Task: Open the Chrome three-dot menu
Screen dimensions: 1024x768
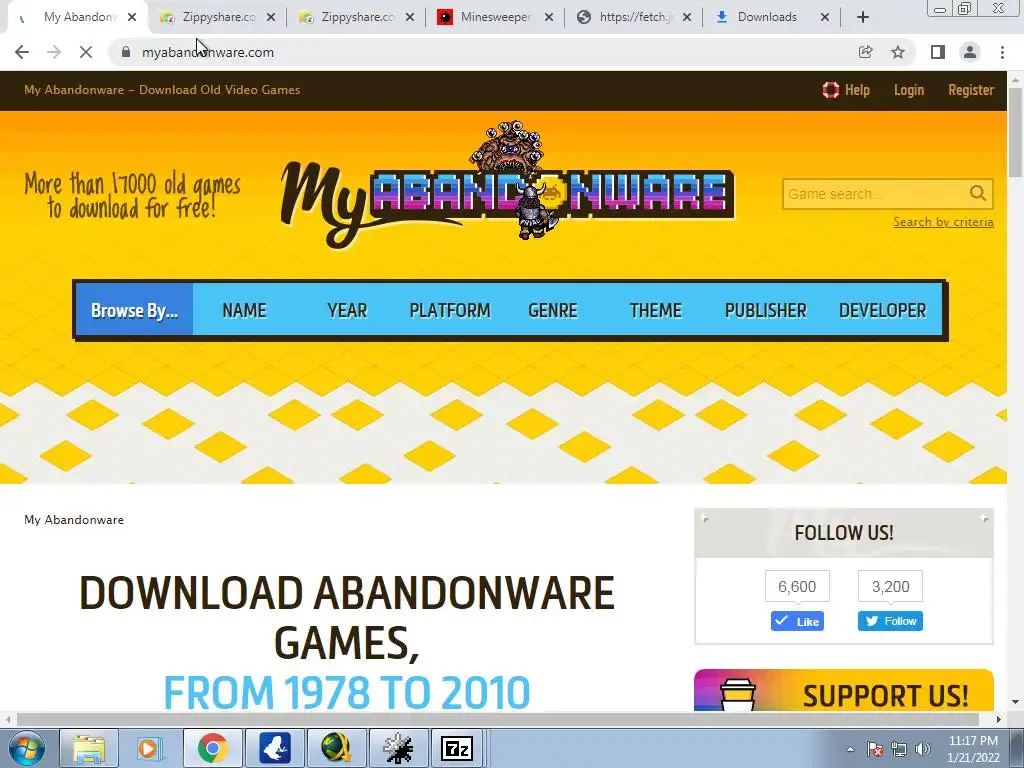Action: tap(1002, 52)
